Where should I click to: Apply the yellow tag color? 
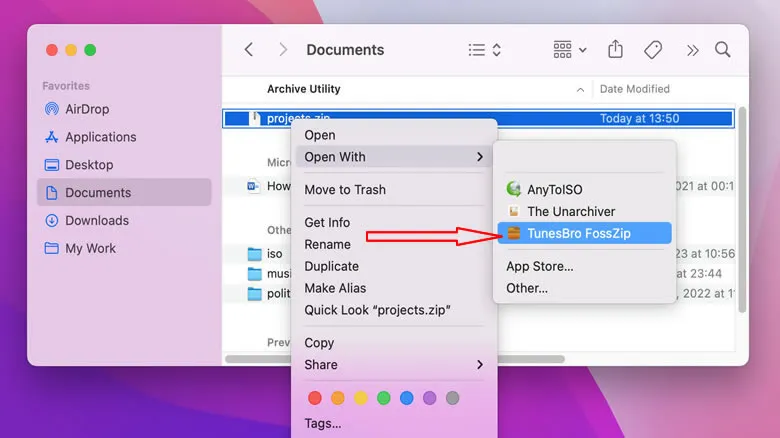[361, 398]
